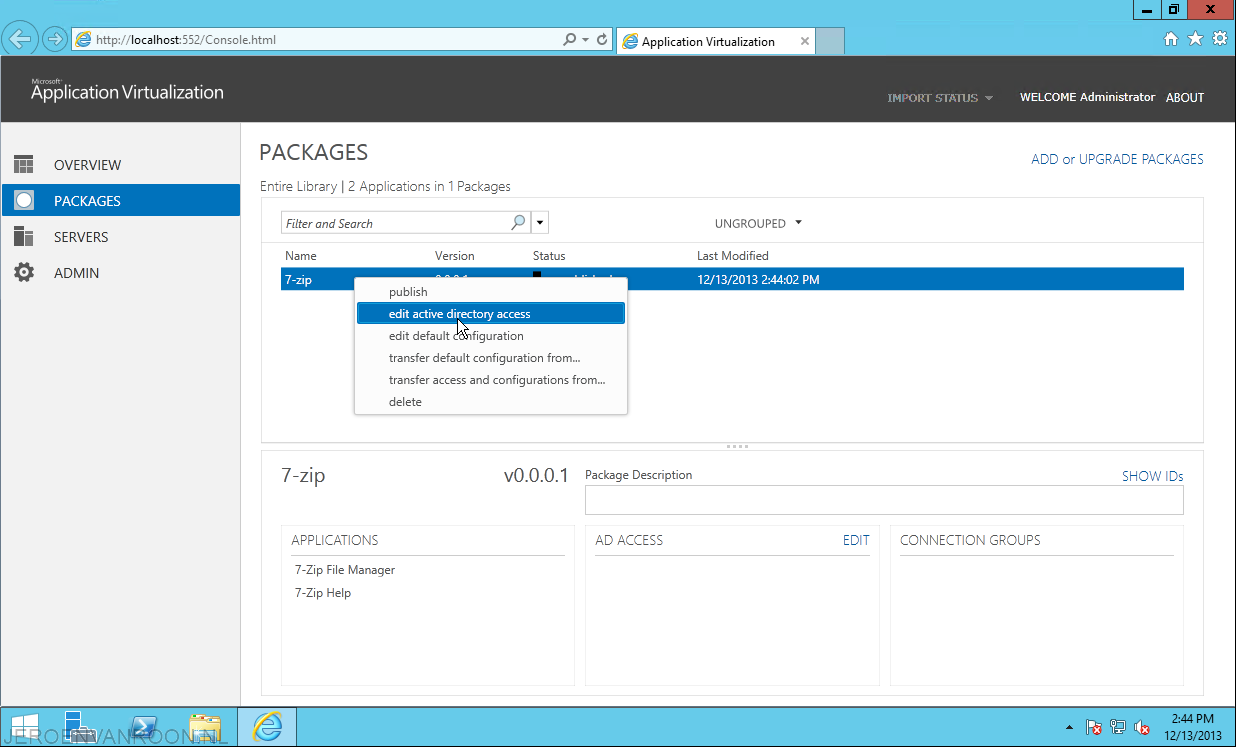
Task: Open the Windows Start button
Action: (x=24, y=727)
